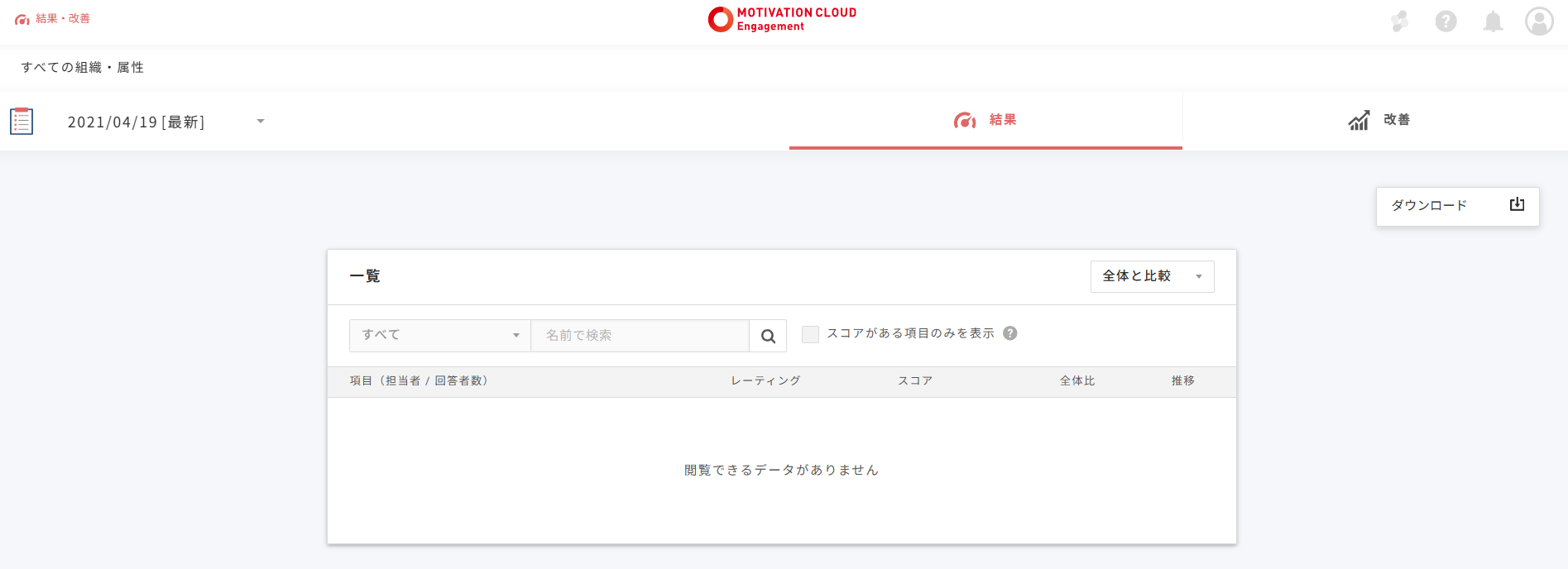1568x569 pixels.
Task: Open the すべて filter dropdown
Action: [439, 336]
